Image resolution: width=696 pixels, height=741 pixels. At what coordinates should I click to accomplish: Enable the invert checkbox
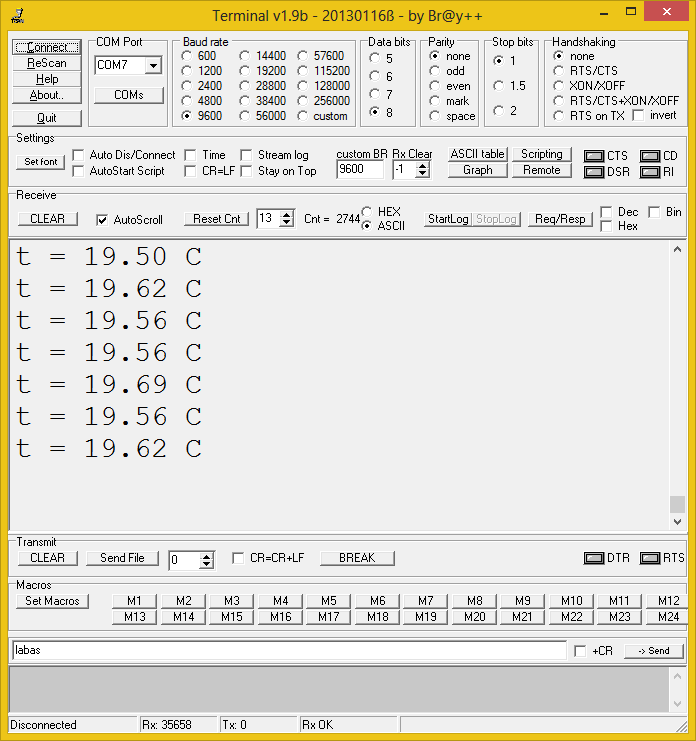638,115
